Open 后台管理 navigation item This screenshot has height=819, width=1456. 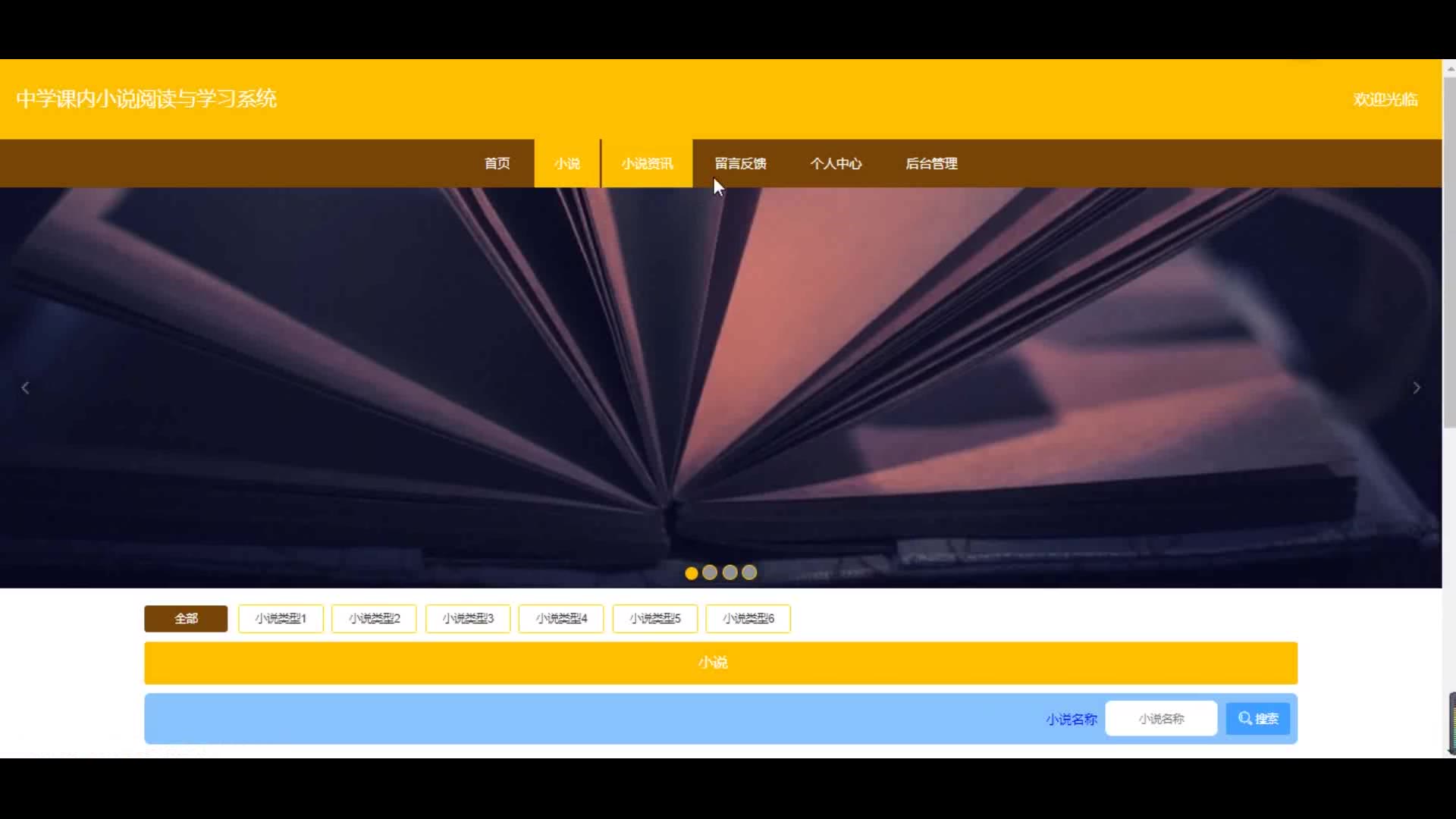931,163
